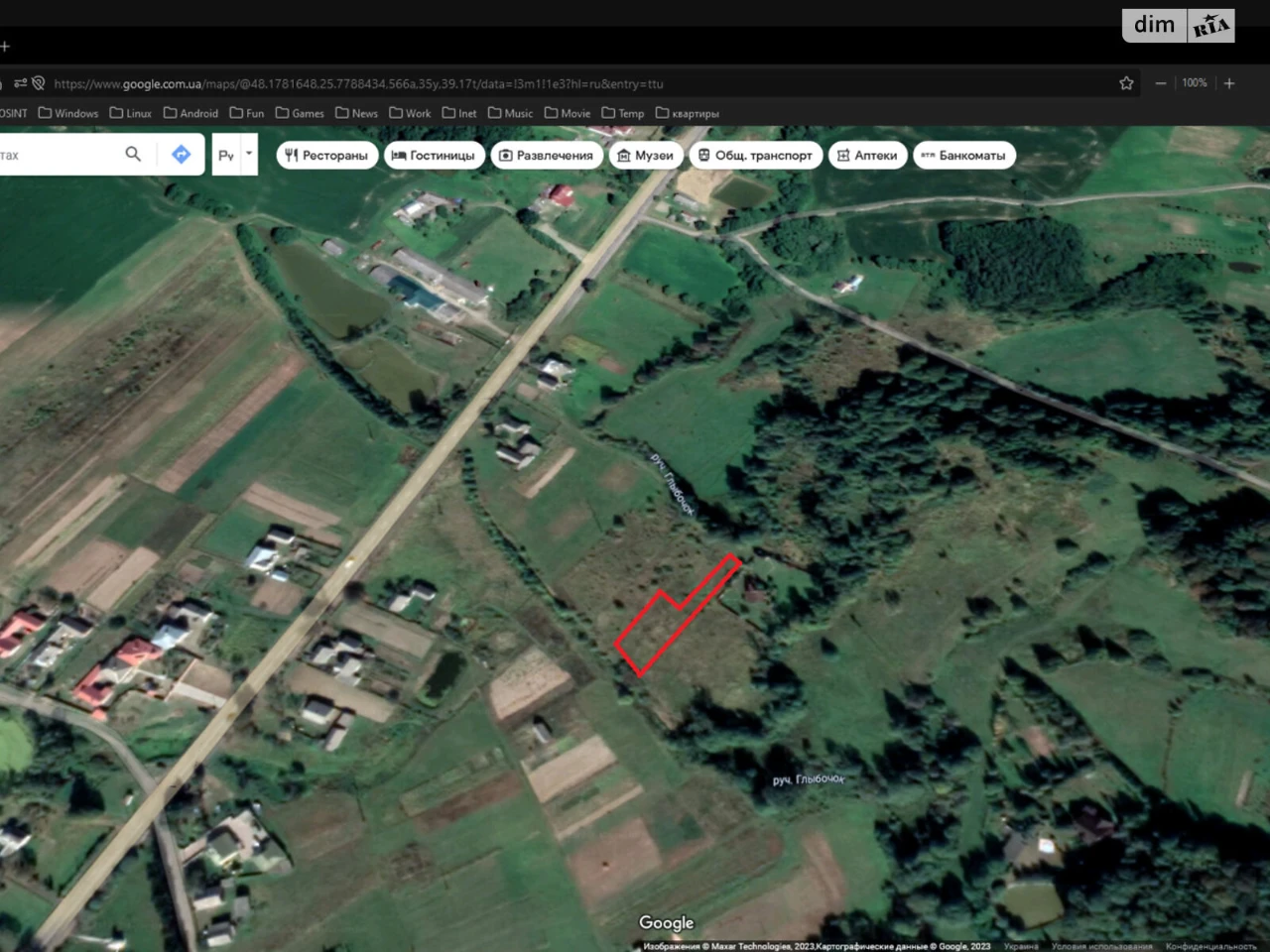Open directions with the blue arrow icon
This screenshot has width=1270, height=952.
click(x=181, y=154)
